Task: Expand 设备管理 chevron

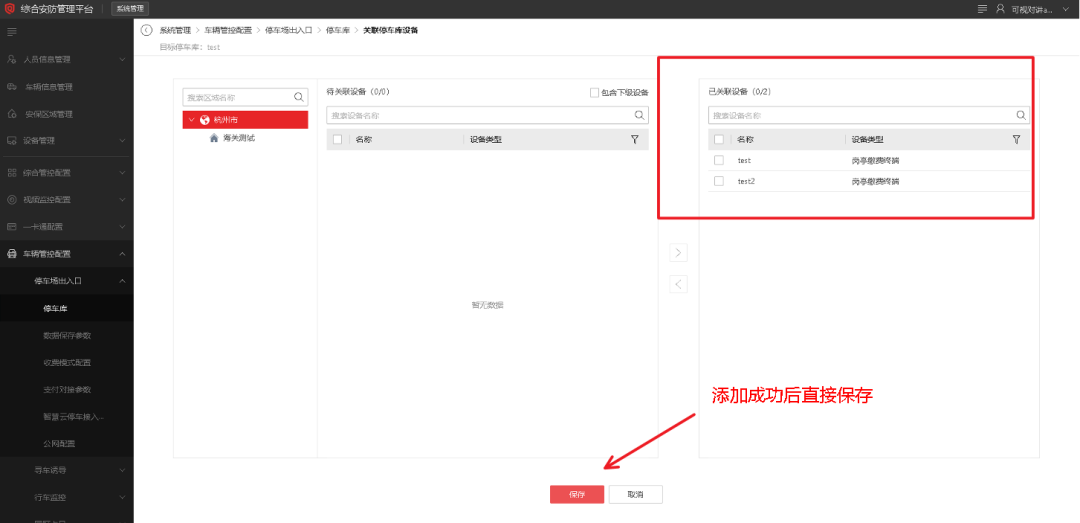Action: 122,141
